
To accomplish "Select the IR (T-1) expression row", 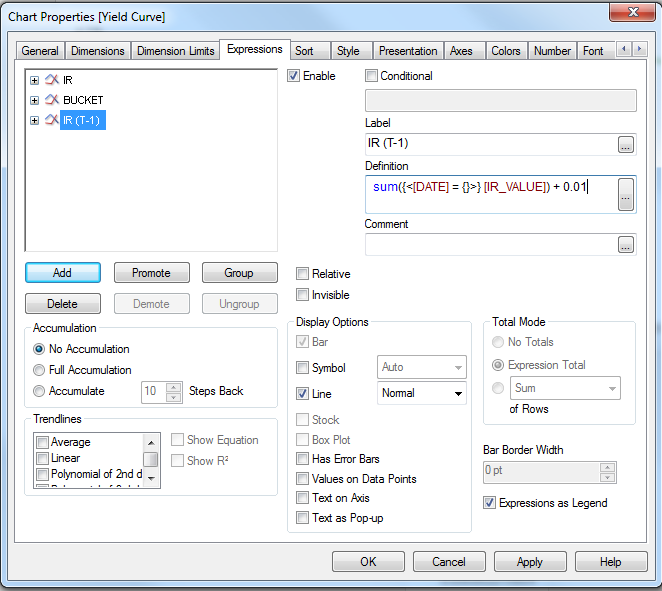I will tap(83, 120).
